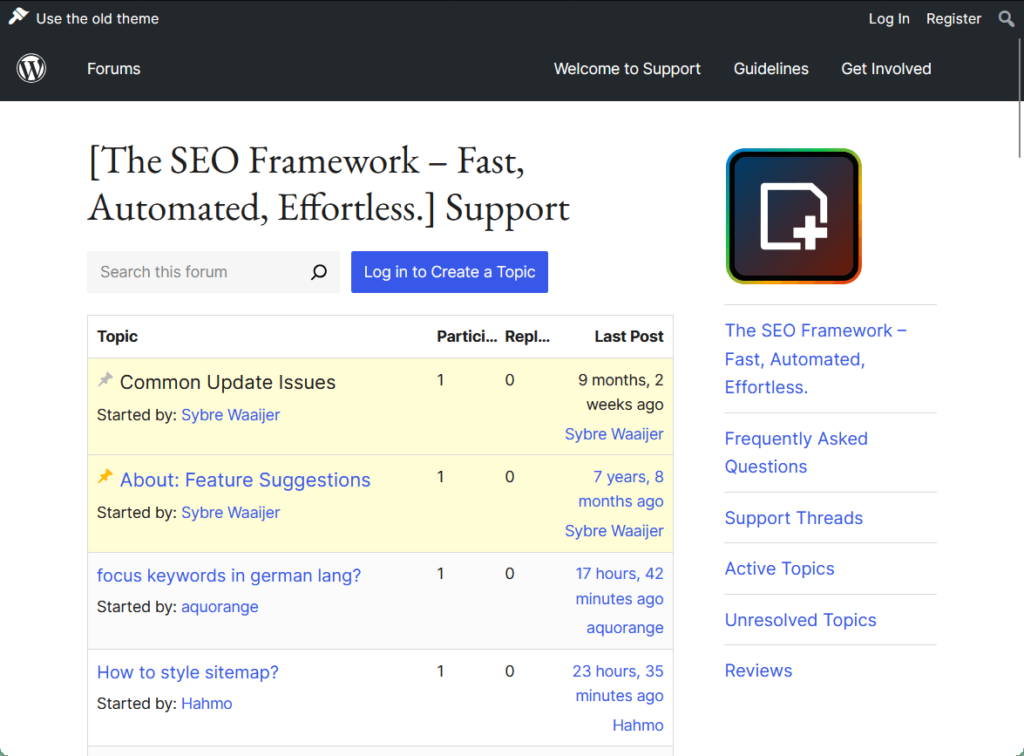
Task: Open Support Threads sidebar link
Action: [x=793, y=518]
